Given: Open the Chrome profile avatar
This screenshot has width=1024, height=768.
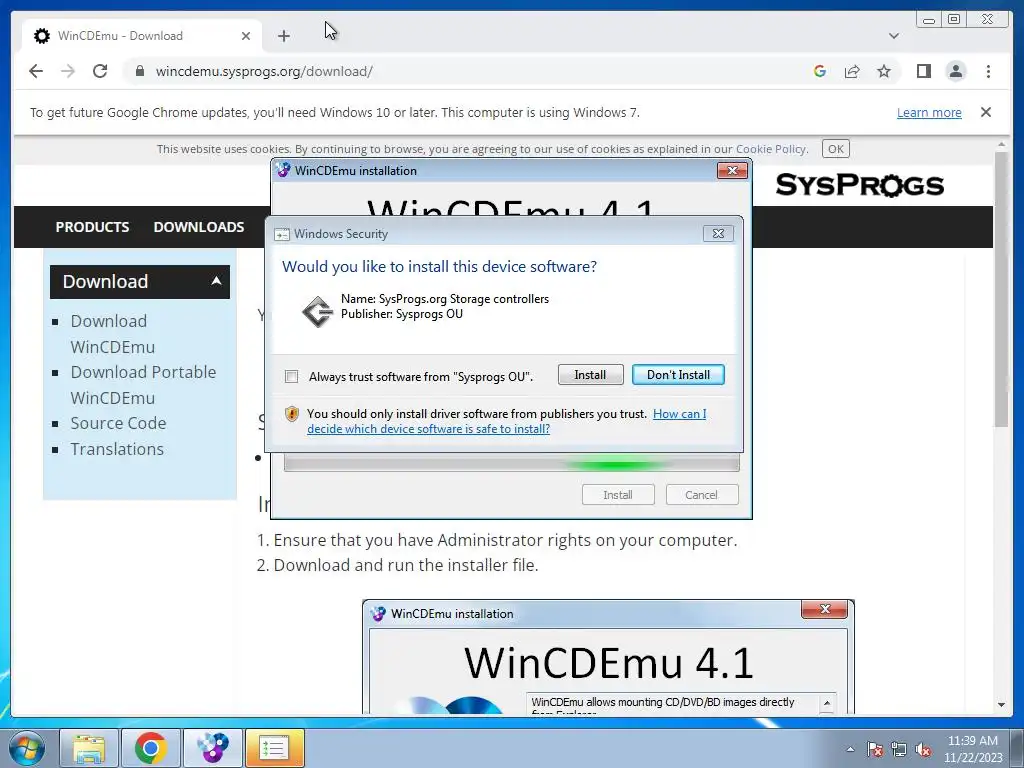Looking at the screenshot, I should tap(955, 71).
